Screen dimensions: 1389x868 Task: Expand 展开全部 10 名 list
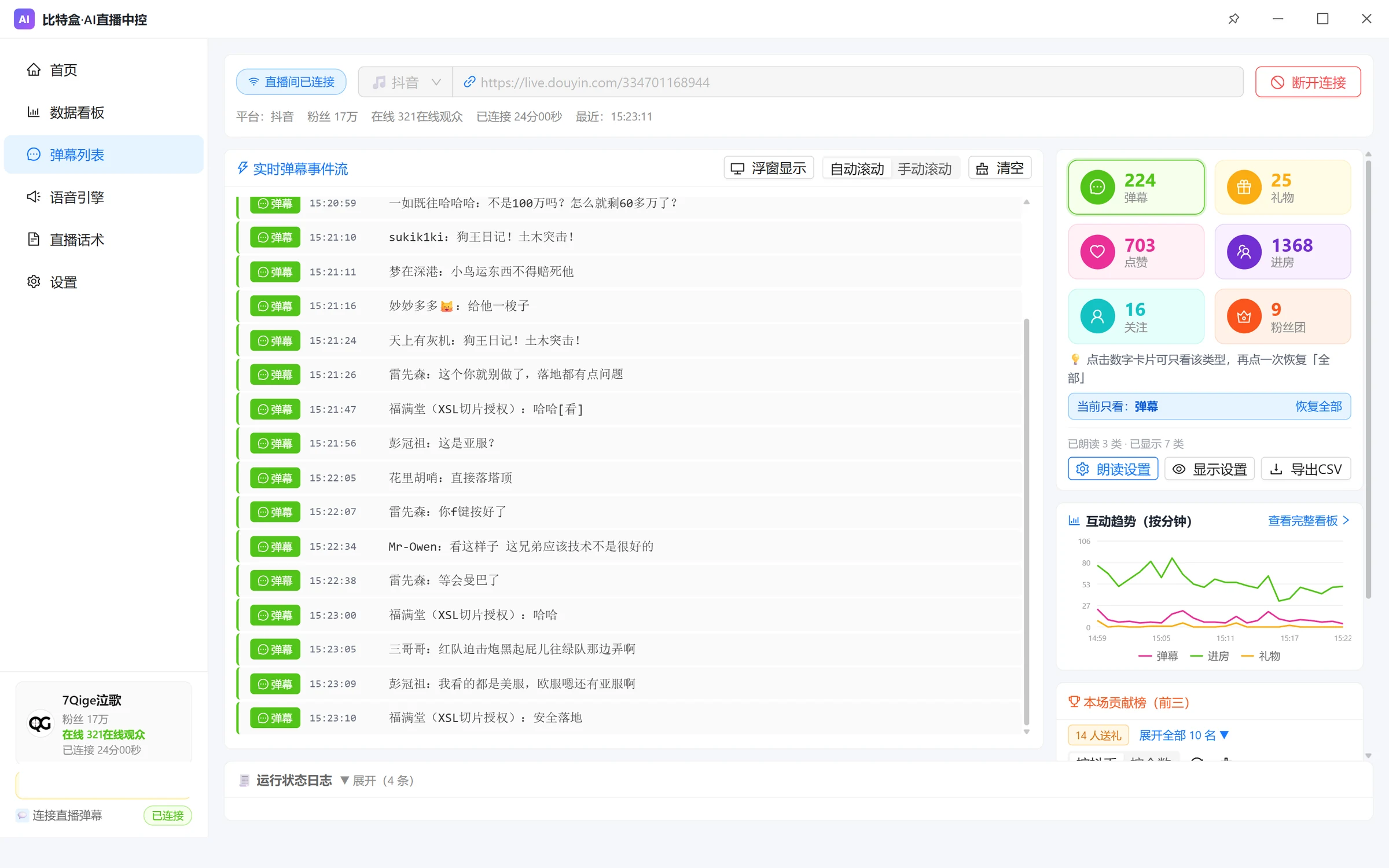(1183, 735)
